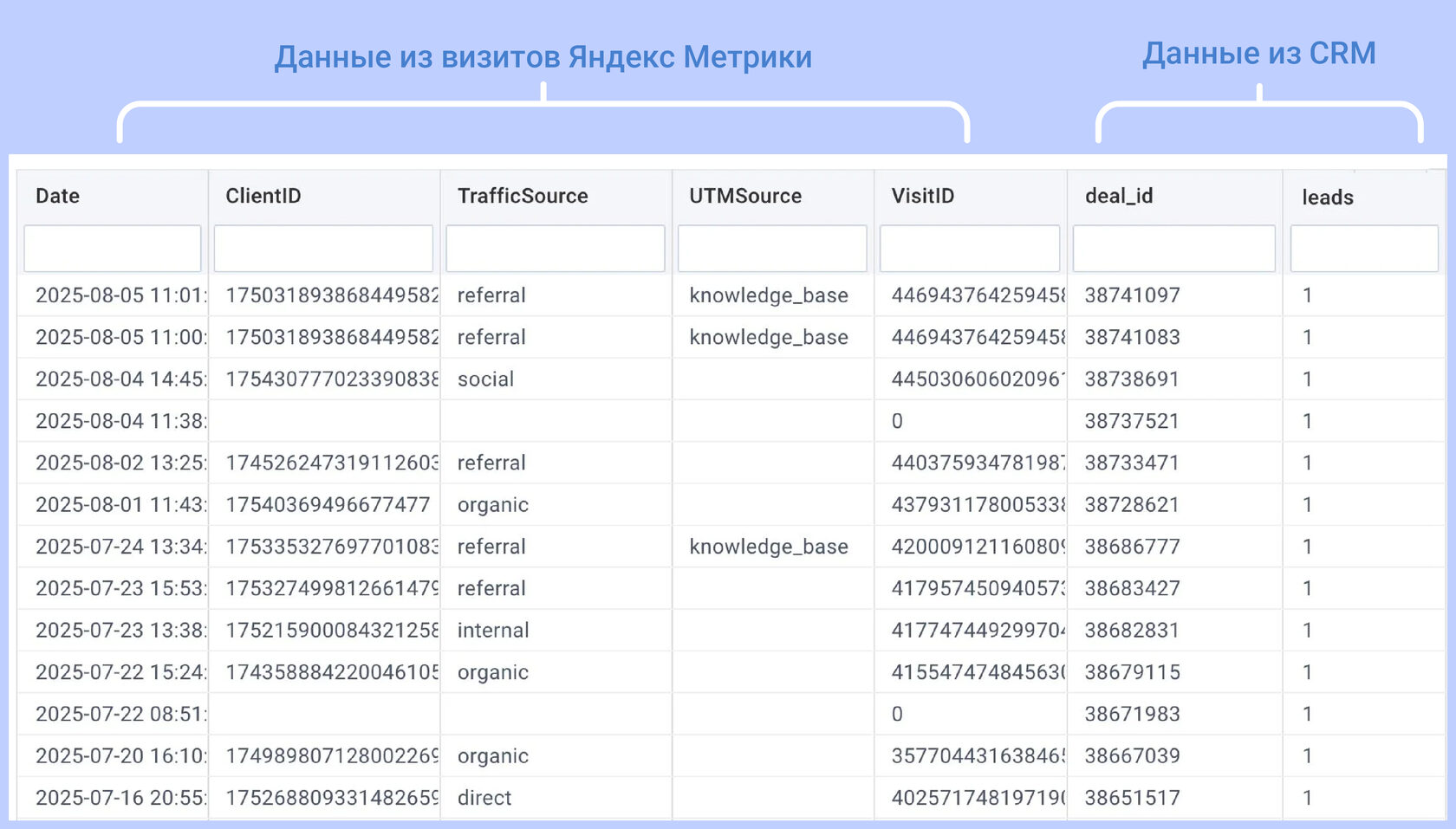This screenshot has width=1456, height=829.
Task: Focus the filter box under leads
Action: [x=1364, y=249]
